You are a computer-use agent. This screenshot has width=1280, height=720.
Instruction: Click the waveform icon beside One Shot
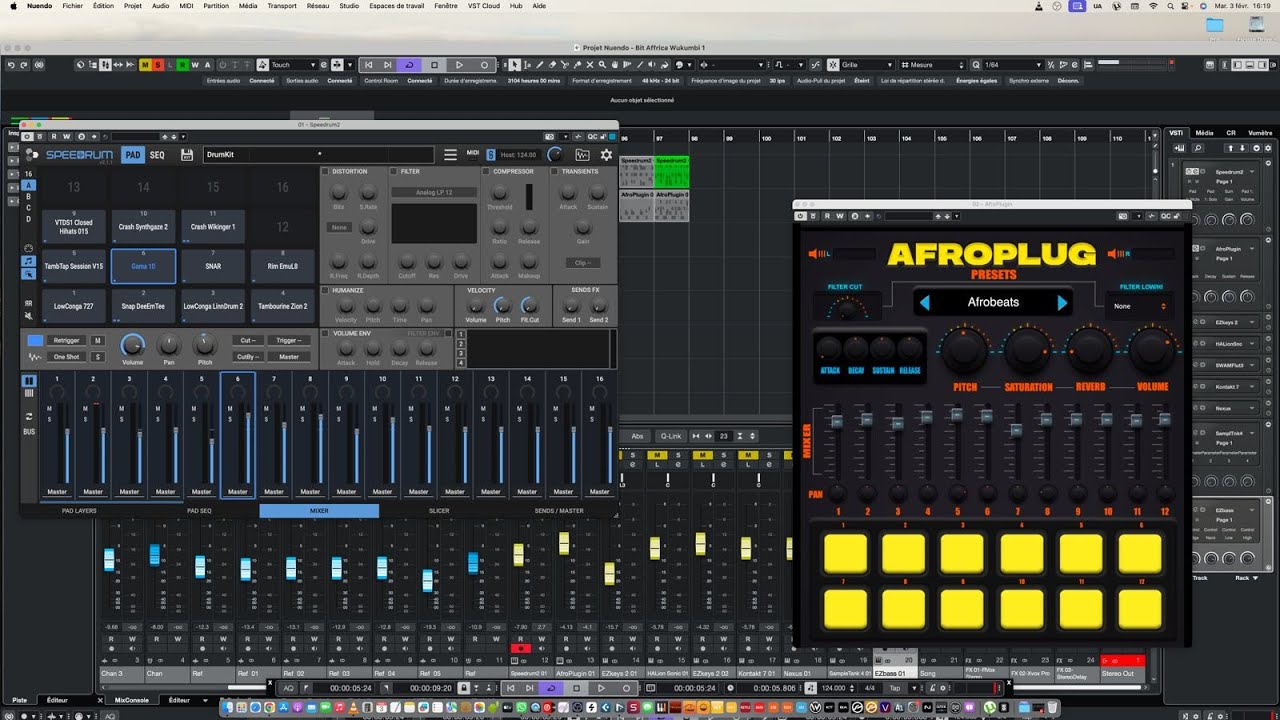[35, 357]
